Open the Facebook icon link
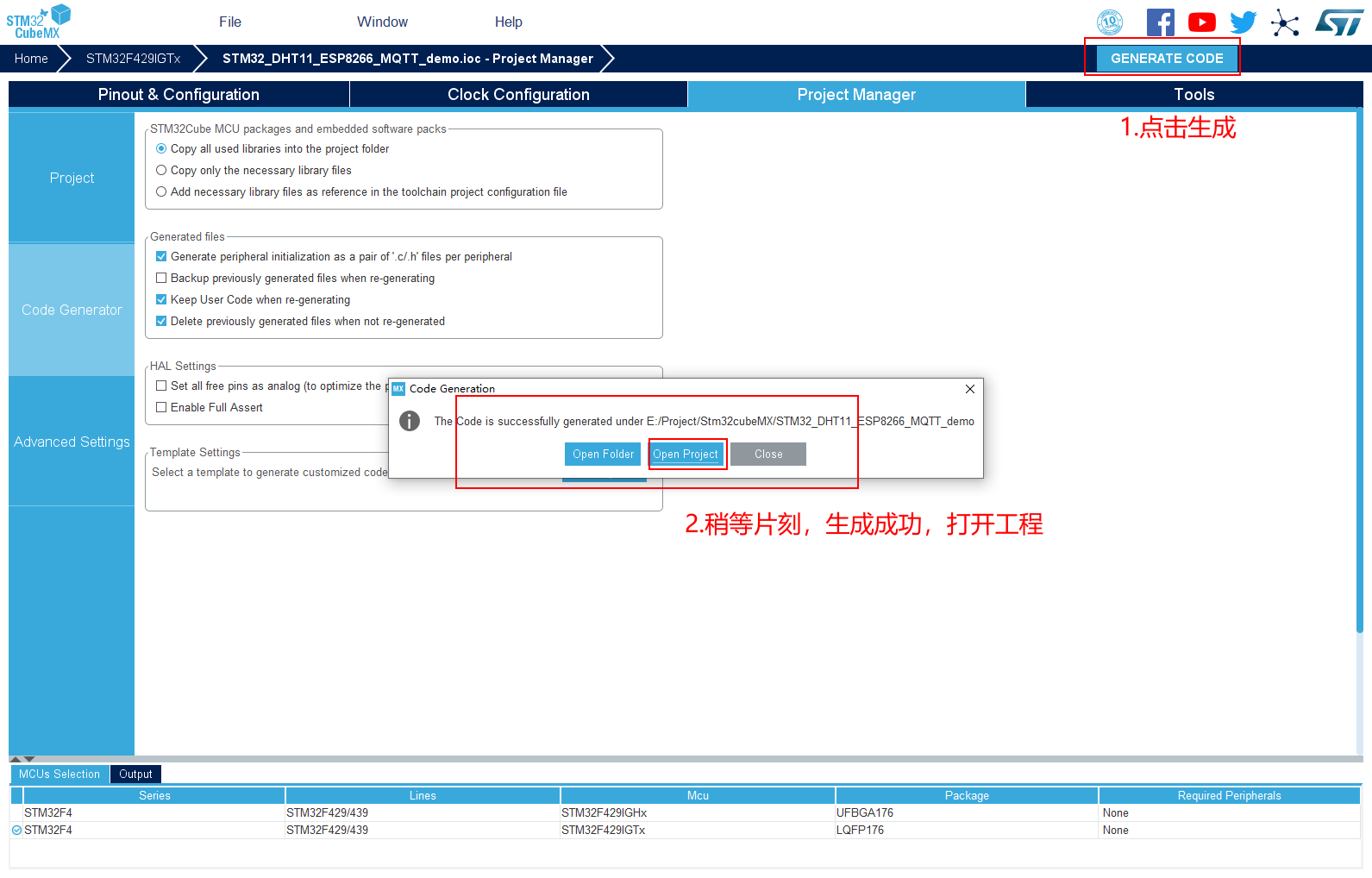This screenshot has height=878, width=1372. click(1160, 22)
